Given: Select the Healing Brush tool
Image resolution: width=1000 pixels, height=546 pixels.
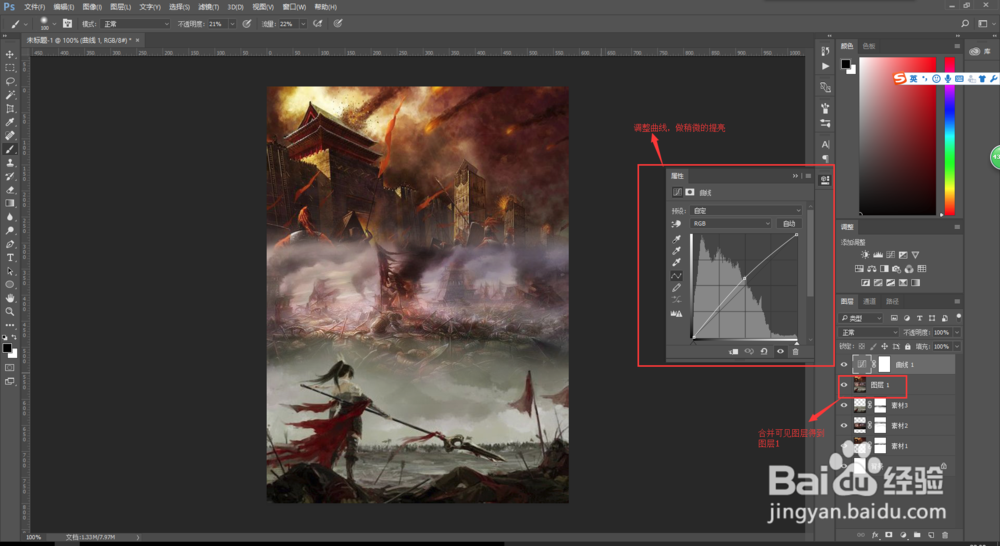Looking at the screenshot, I should 10,135.
